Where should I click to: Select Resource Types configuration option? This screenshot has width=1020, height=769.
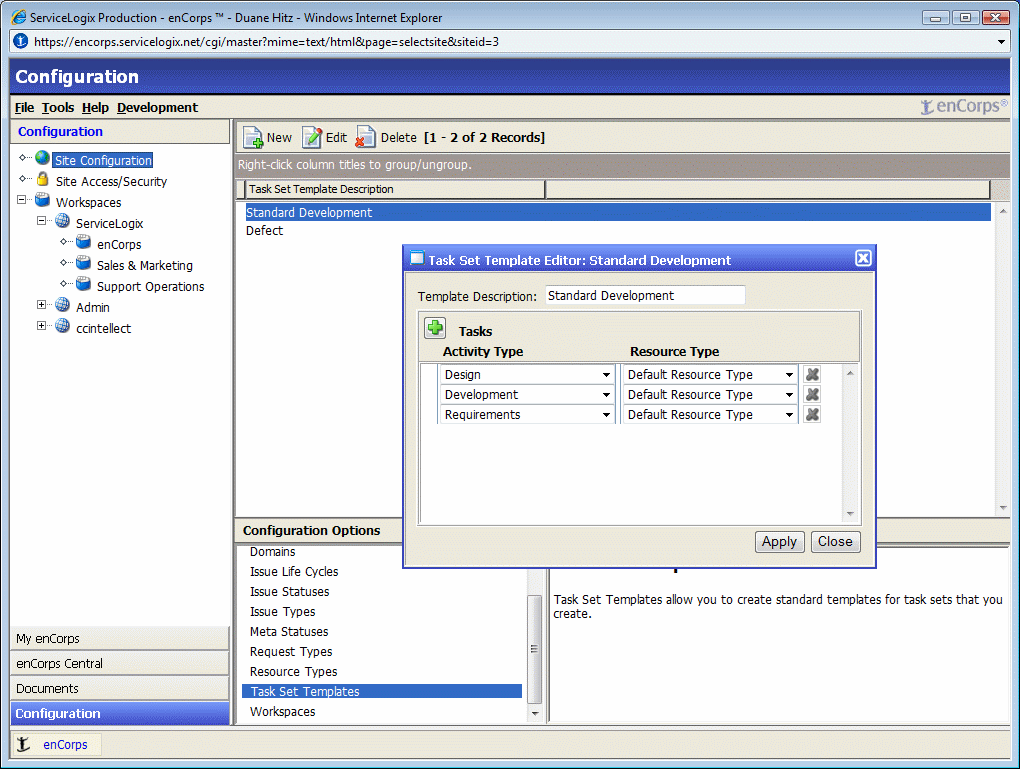tap(293, 671)
